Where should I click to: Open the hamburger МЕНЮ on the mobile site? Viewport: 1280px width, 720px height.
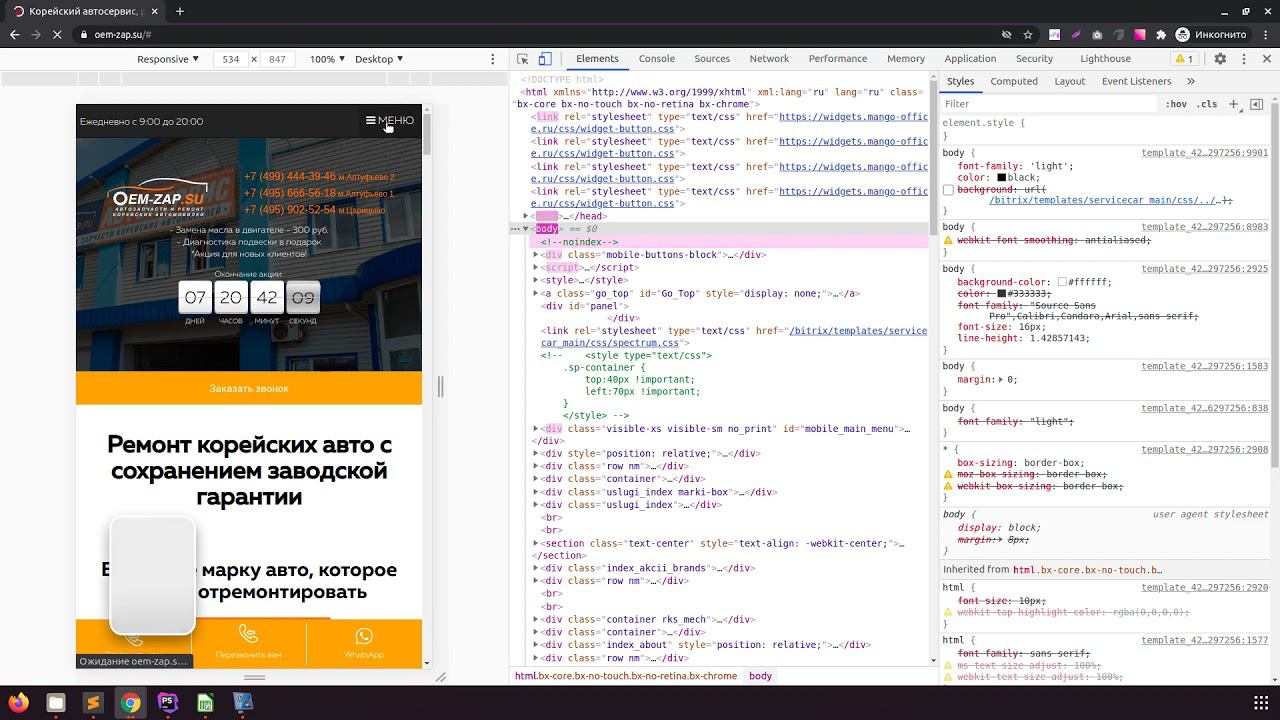[390, 121]
